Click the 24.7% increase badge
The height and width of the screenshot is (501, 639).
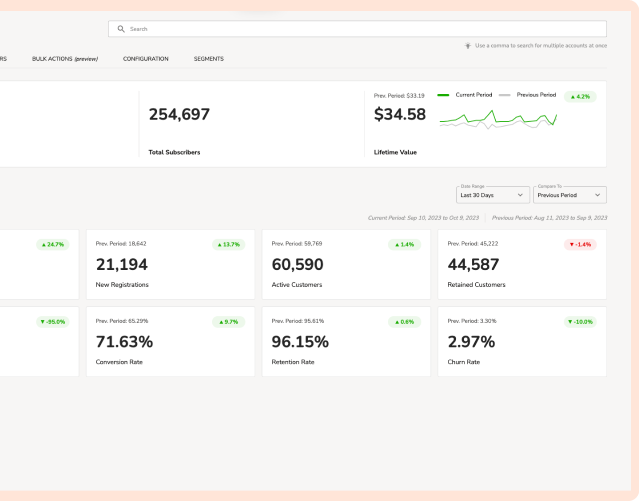coord(53,245)
